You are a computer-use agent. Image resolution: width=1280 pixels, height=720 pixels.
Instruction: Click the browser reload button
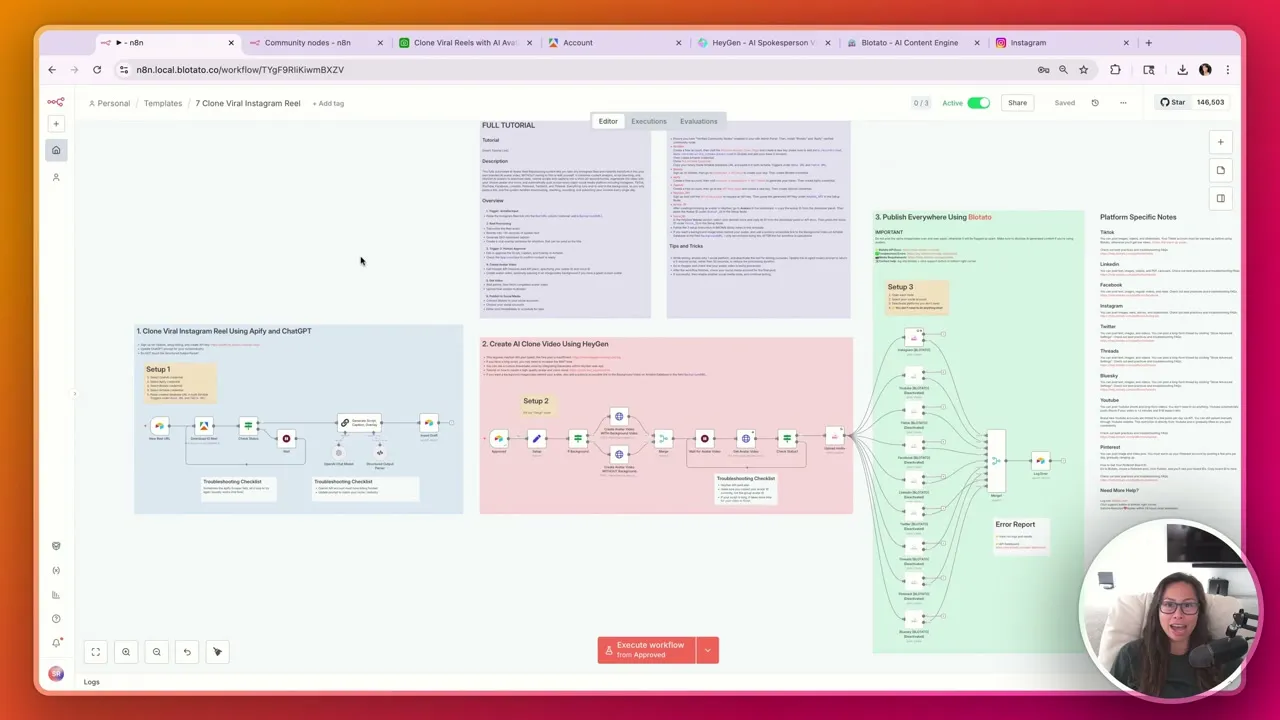click(97, 70)
